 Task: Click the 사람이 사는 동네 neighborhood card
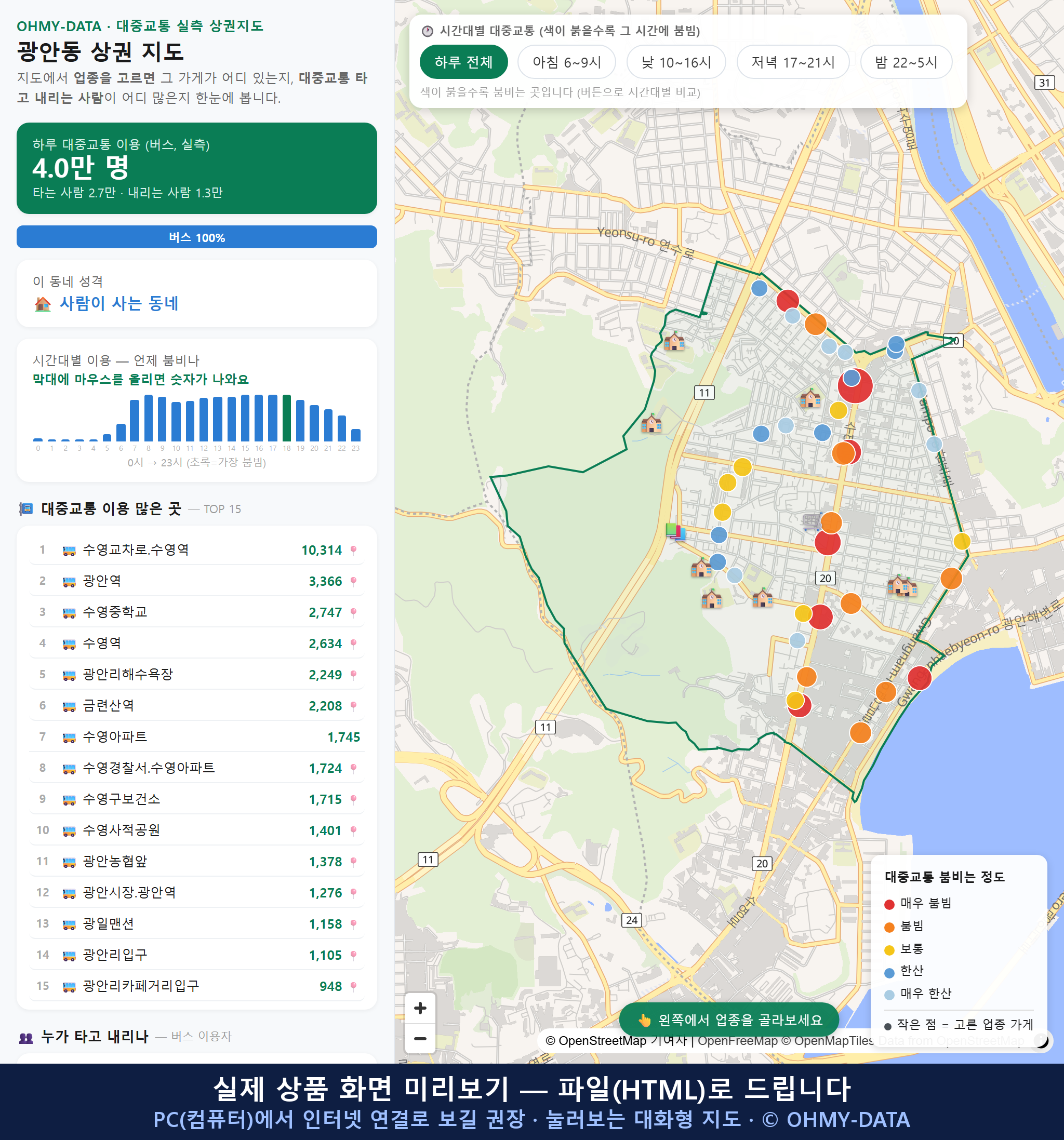pyautogui.click(x=197, y=293)
